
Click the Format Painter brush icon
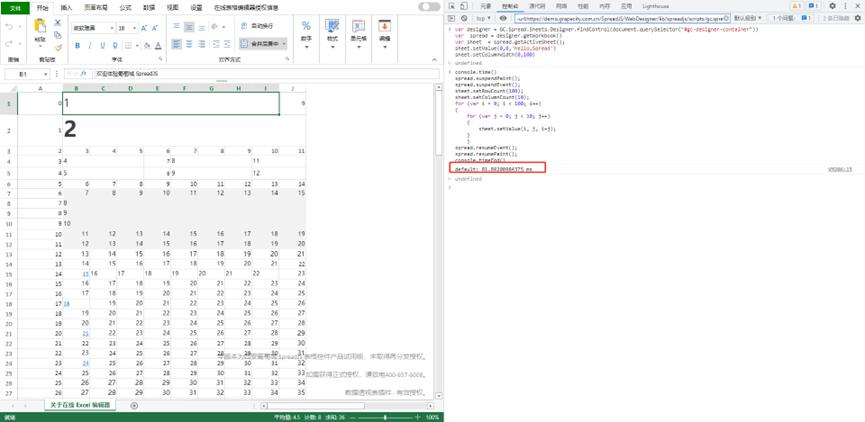(x=58, y=46)
